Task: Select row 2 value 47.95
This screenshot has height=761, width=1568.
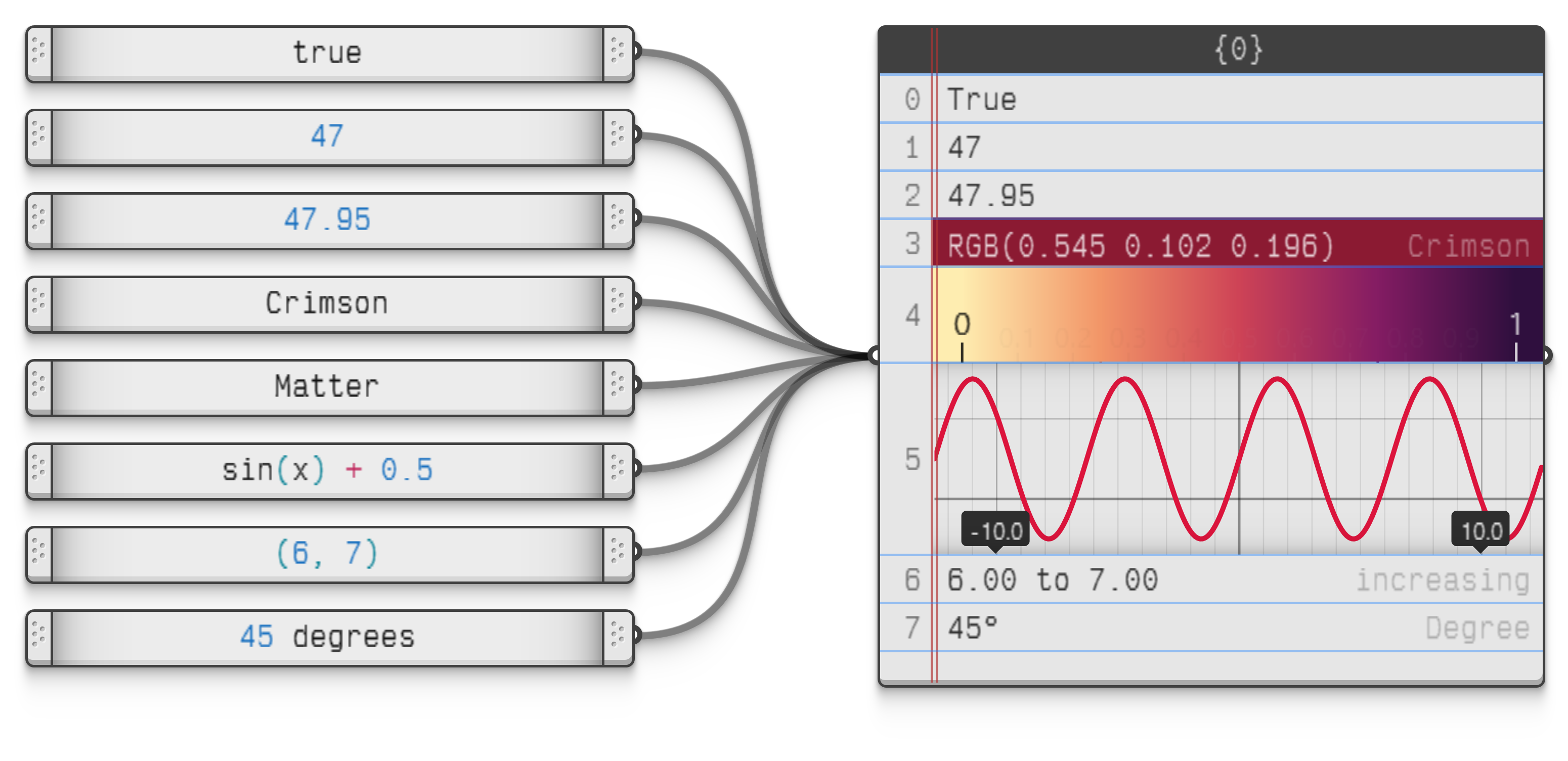Action: 1211,195
